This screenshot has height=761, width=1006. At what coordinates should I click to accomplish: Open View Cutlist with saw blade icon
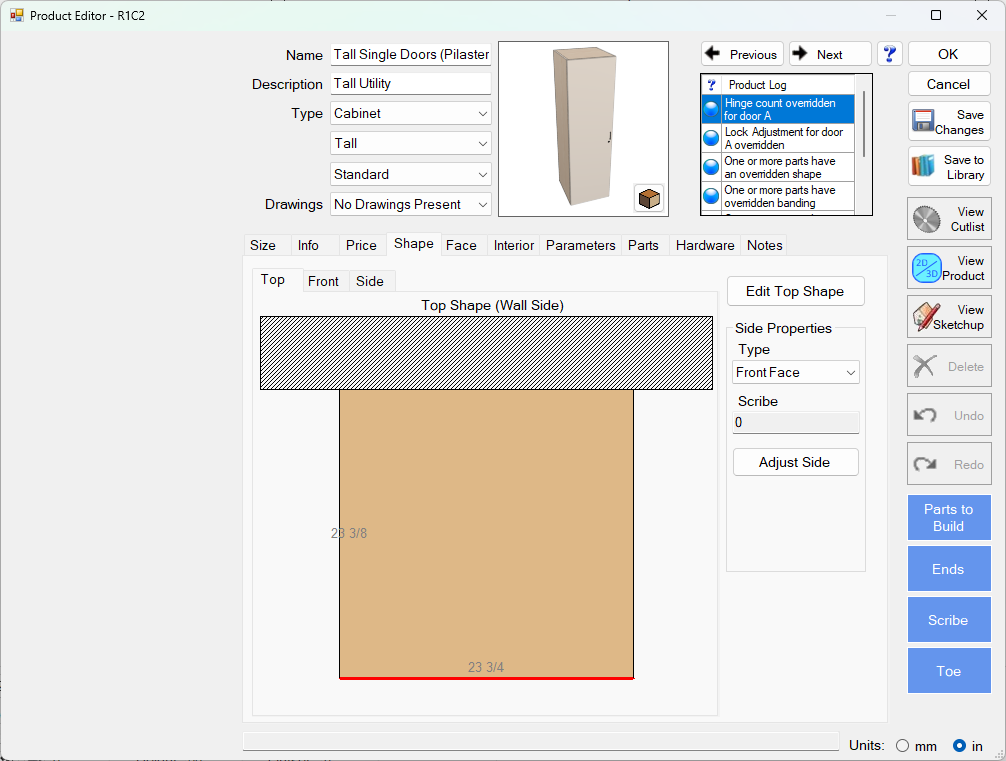[x=949, y=219]
